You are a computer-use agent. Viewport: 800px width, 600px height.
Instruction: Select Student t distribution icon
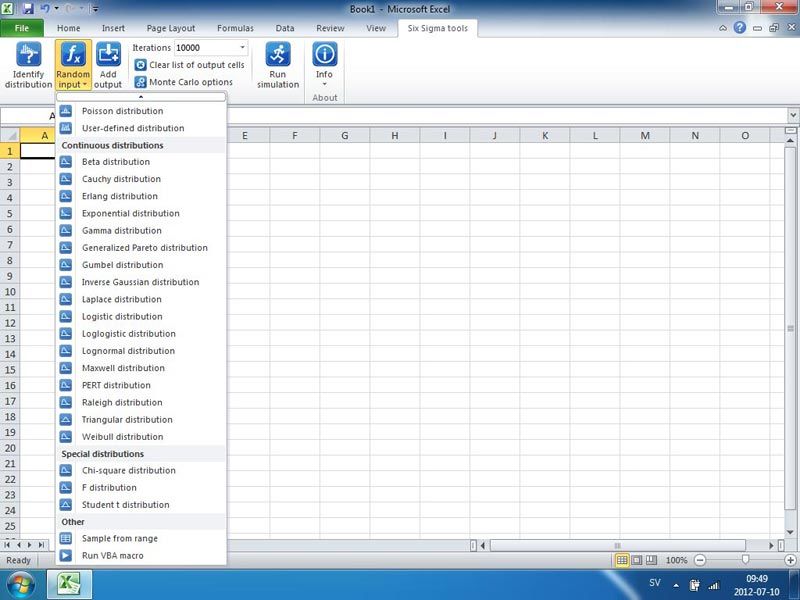(x=65, y=505)
